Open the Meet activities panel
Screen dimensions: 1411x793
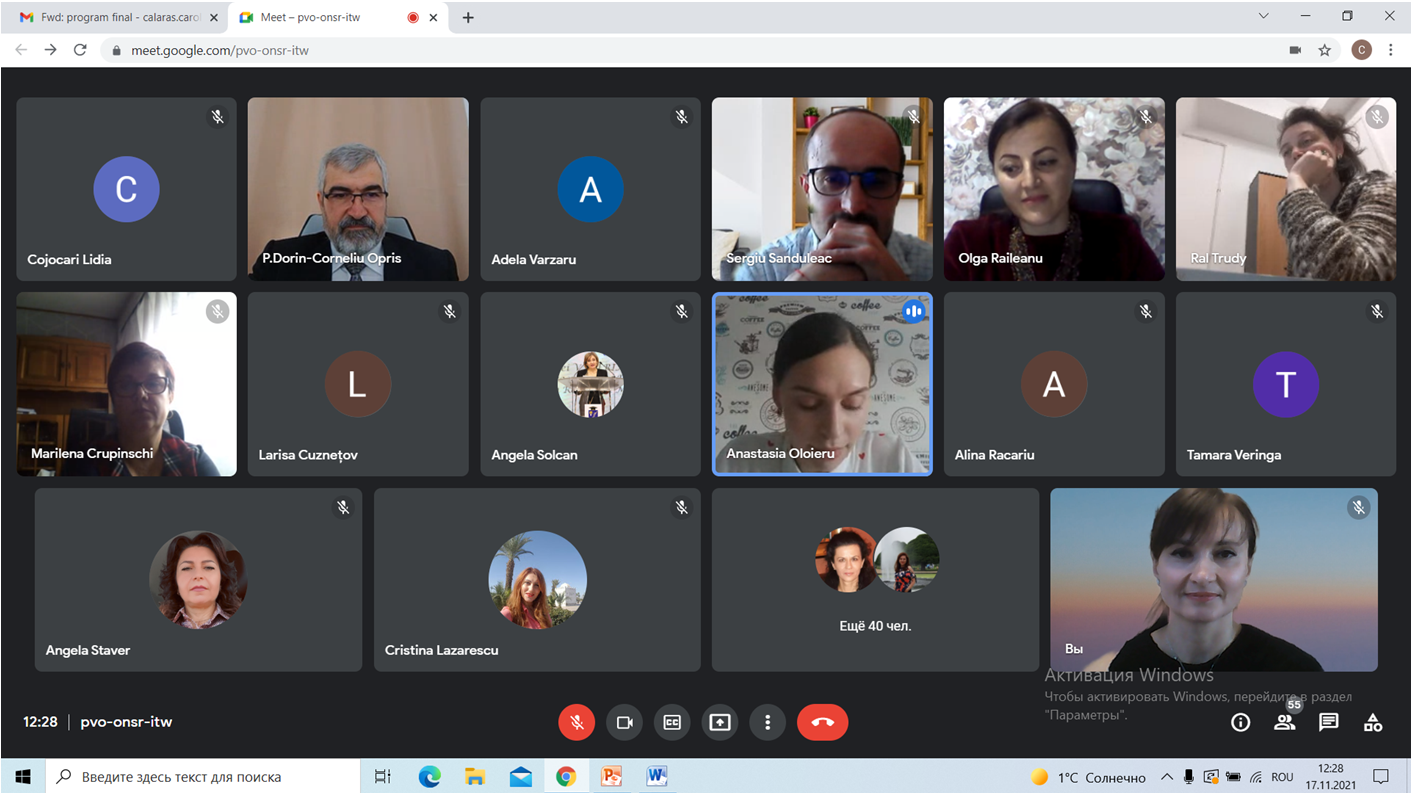click(1373, 722)
